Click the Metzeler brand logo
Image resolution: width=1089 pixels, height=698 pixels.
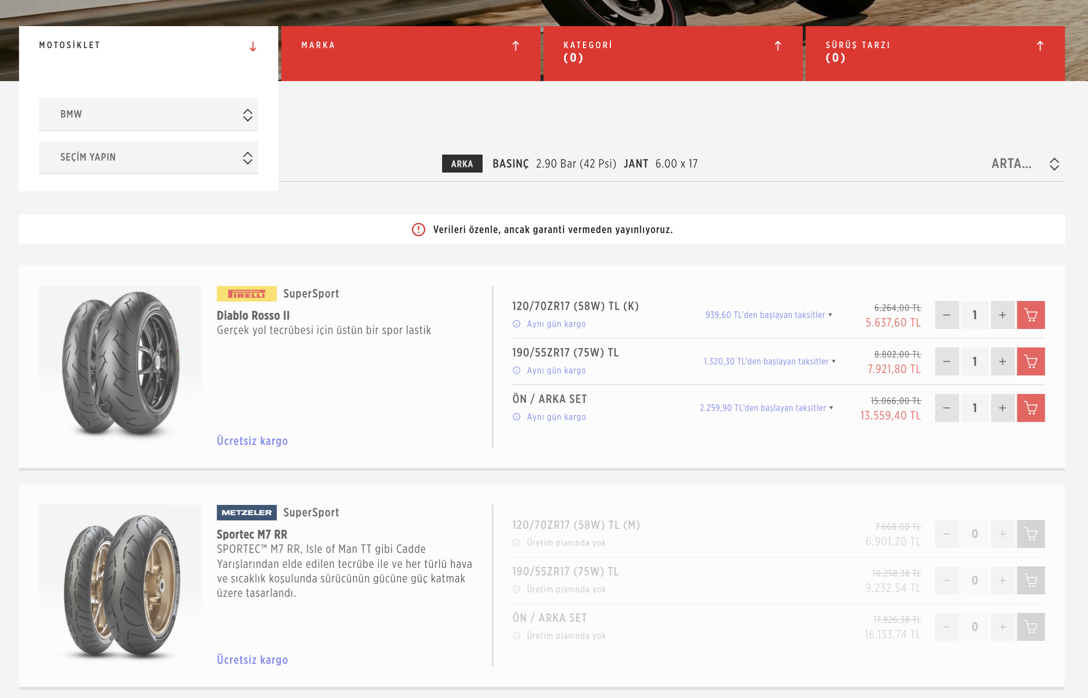(246, 513)
